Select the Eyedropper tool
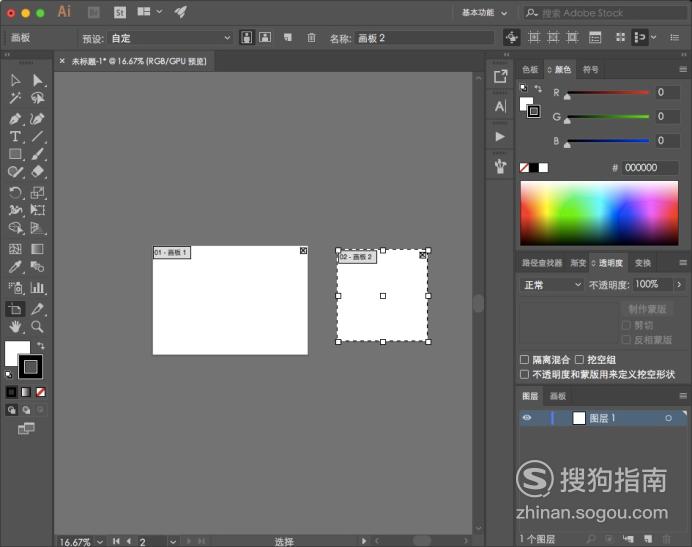The width and height of the screenshot is (692, 547). (x=15, y=267)
